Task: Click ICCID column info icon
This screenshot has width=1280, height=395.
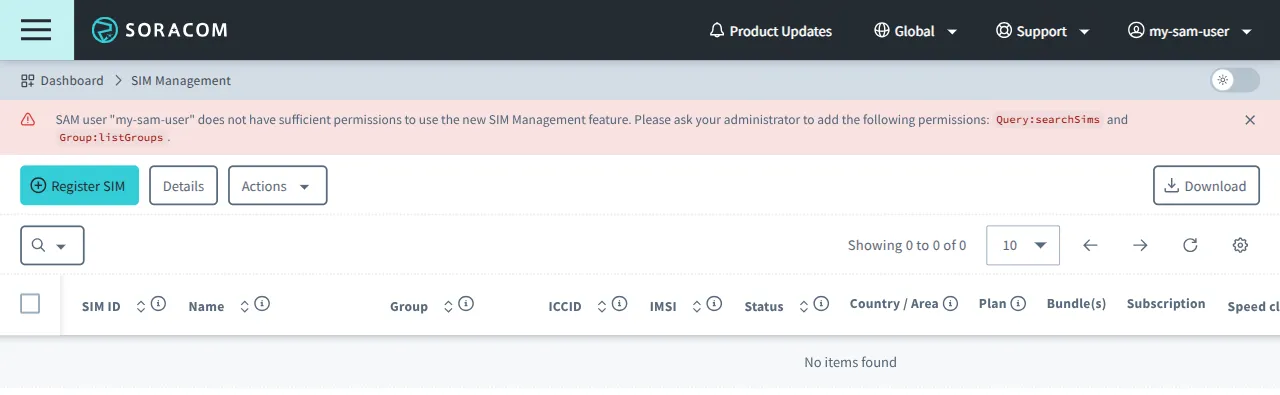Action: (x=619, y=304)
